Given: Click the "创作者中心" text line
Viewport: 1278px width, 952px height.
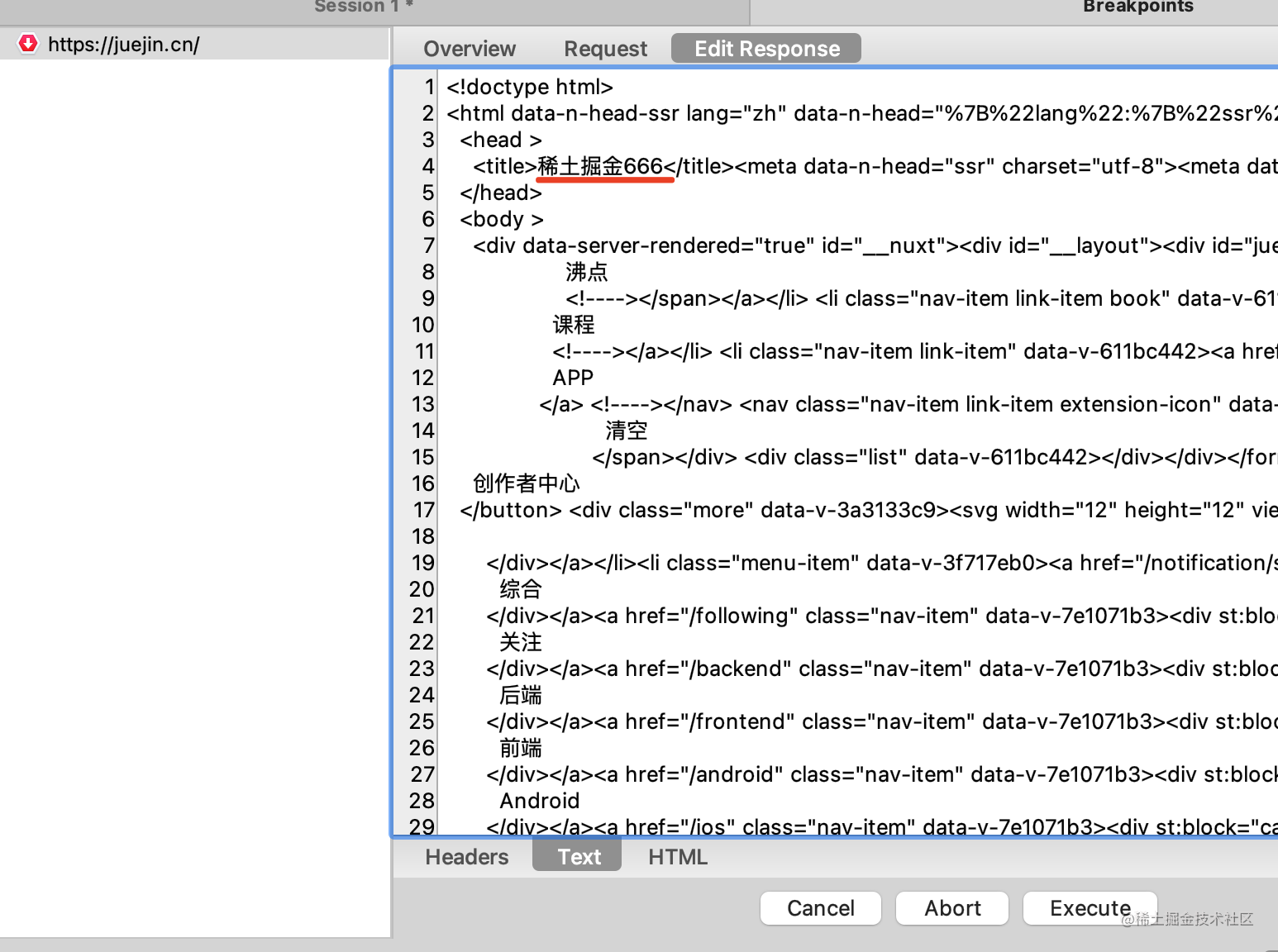Looking at the screenshot, I should 527,483.
